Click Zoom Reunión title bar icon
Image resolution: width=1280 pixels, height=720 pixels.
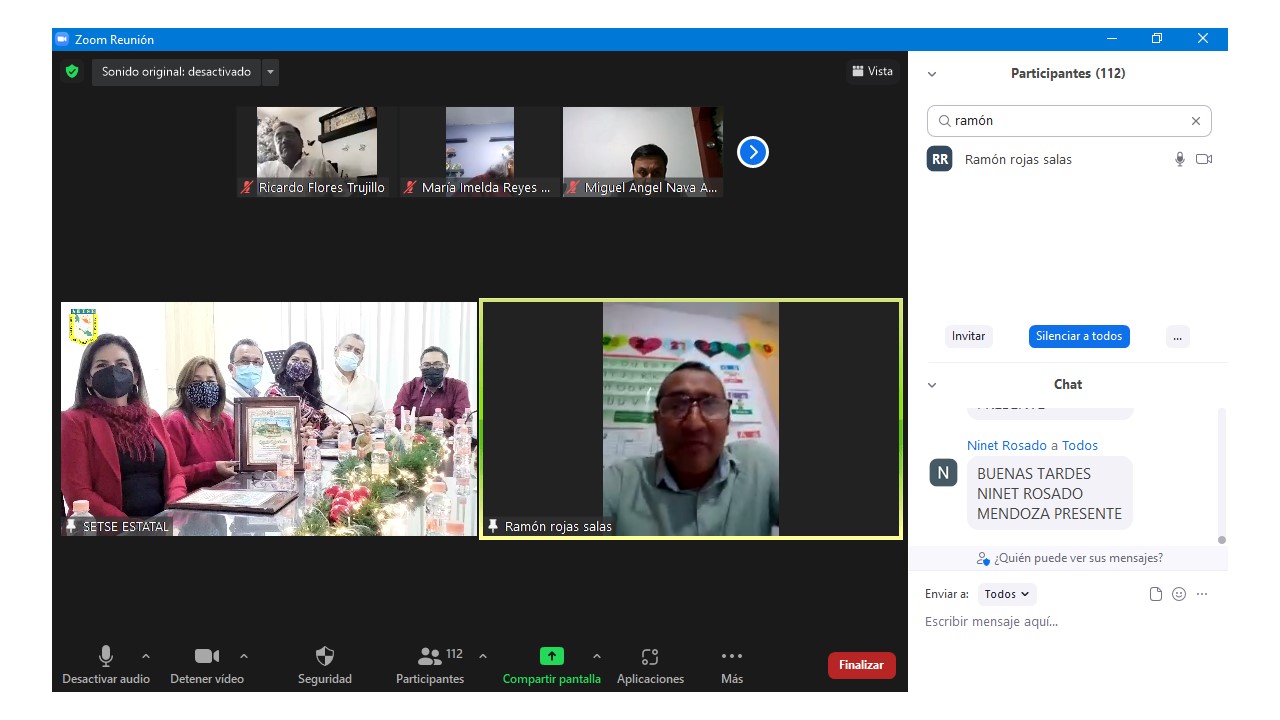tap(62, 39)
